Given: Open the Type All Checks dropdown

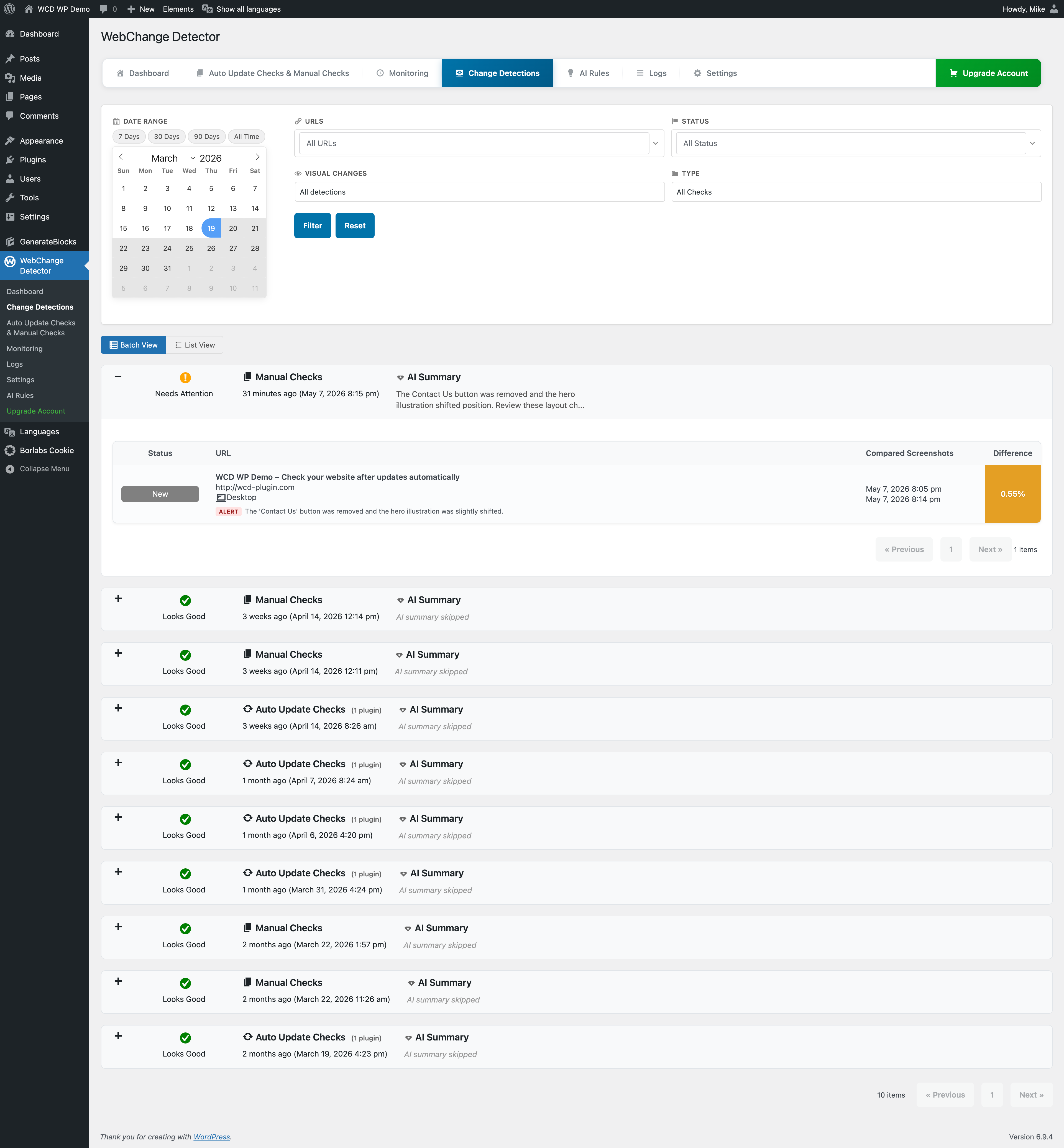Looking at the screenshot, I should 856,192.
